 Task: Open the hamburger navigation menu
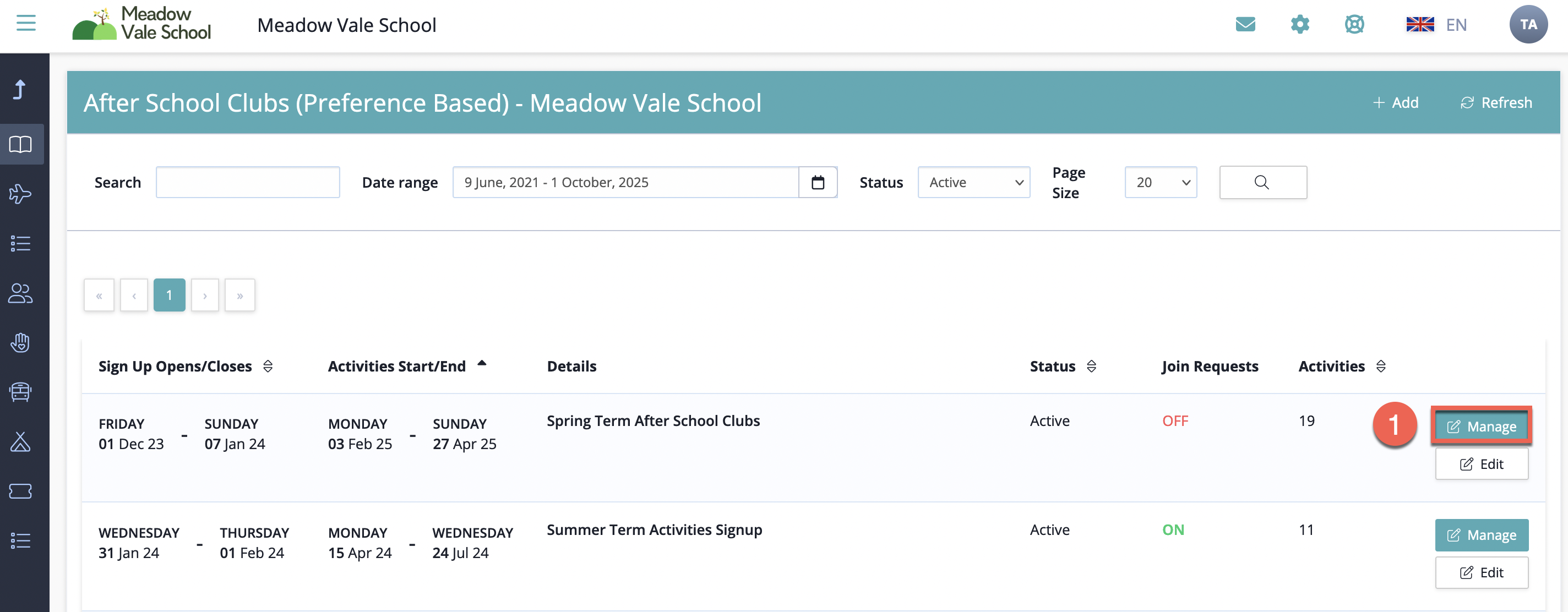(x=25, y=23)
